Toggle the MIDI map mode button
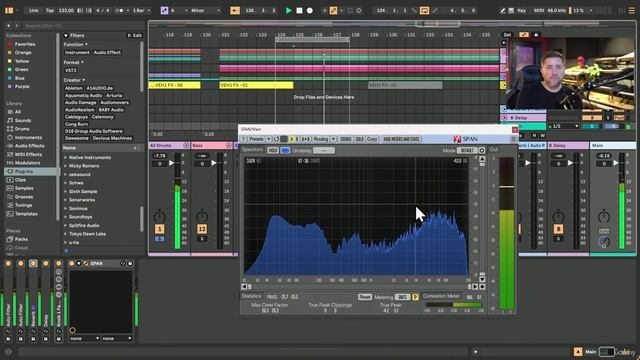 click(x=539, y=11)
